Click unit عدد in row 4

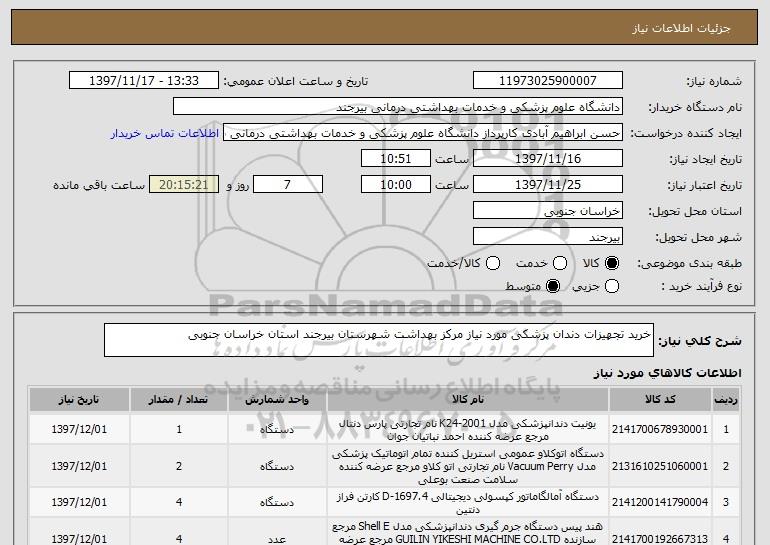coord(277,539)
